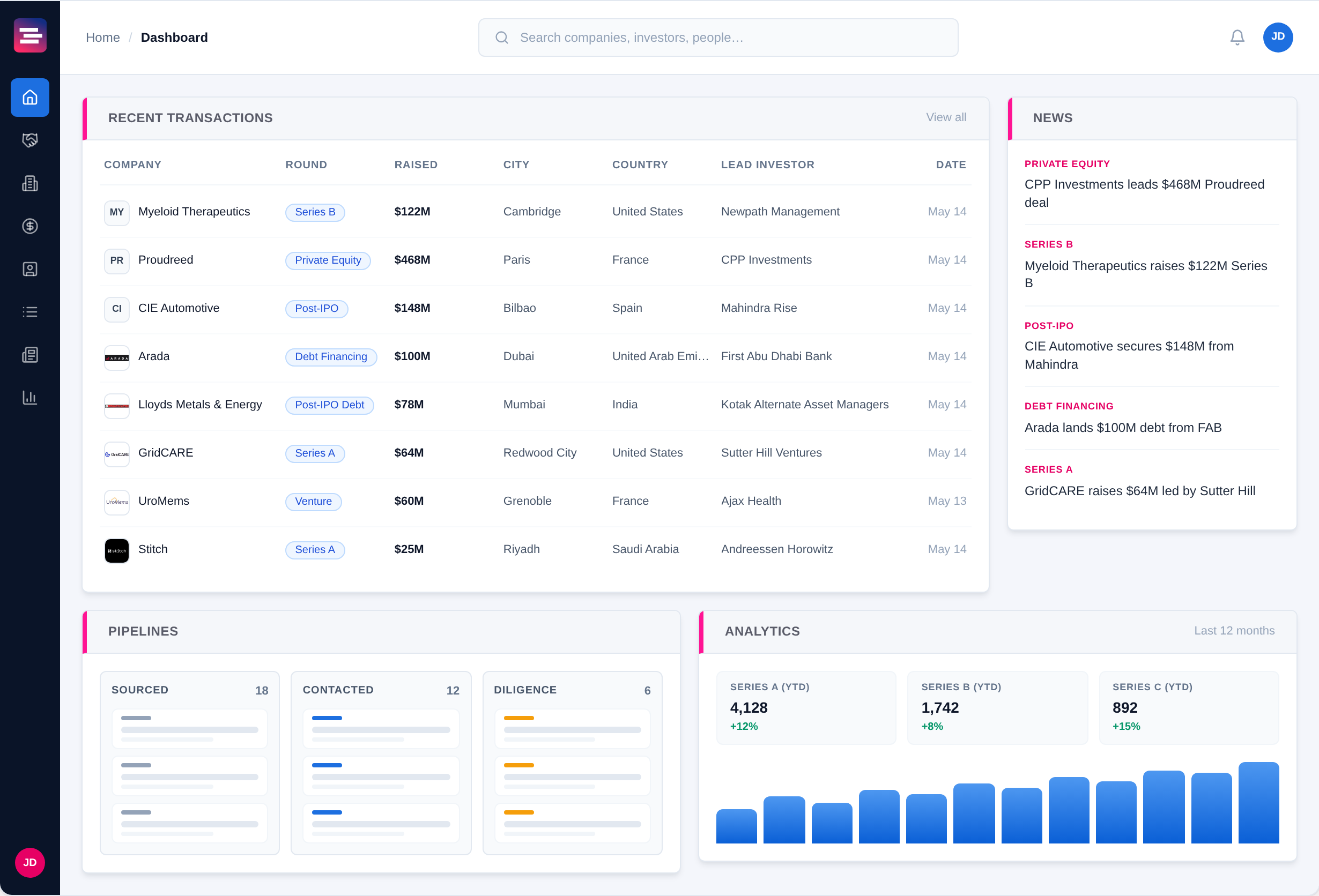Sort by the City column header

pyautogui.click(x=516, y=165)
